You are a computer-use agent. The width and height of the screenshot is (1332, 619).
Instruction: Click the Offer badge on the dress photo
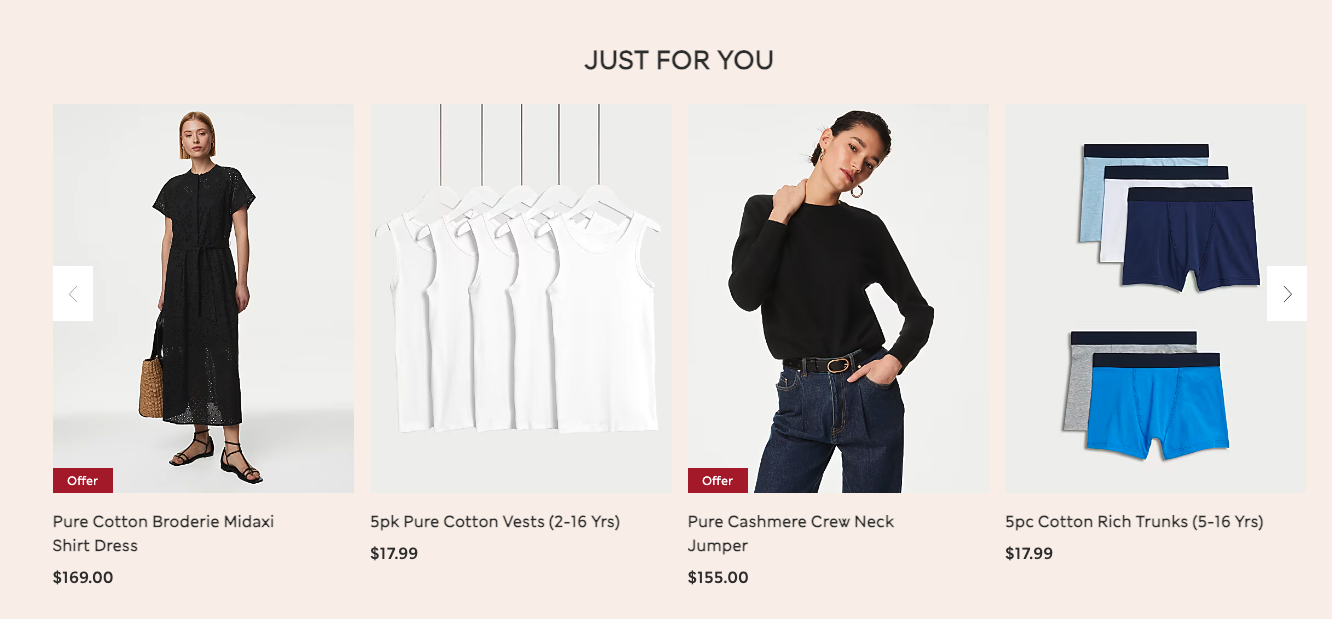tap(83, 481)
